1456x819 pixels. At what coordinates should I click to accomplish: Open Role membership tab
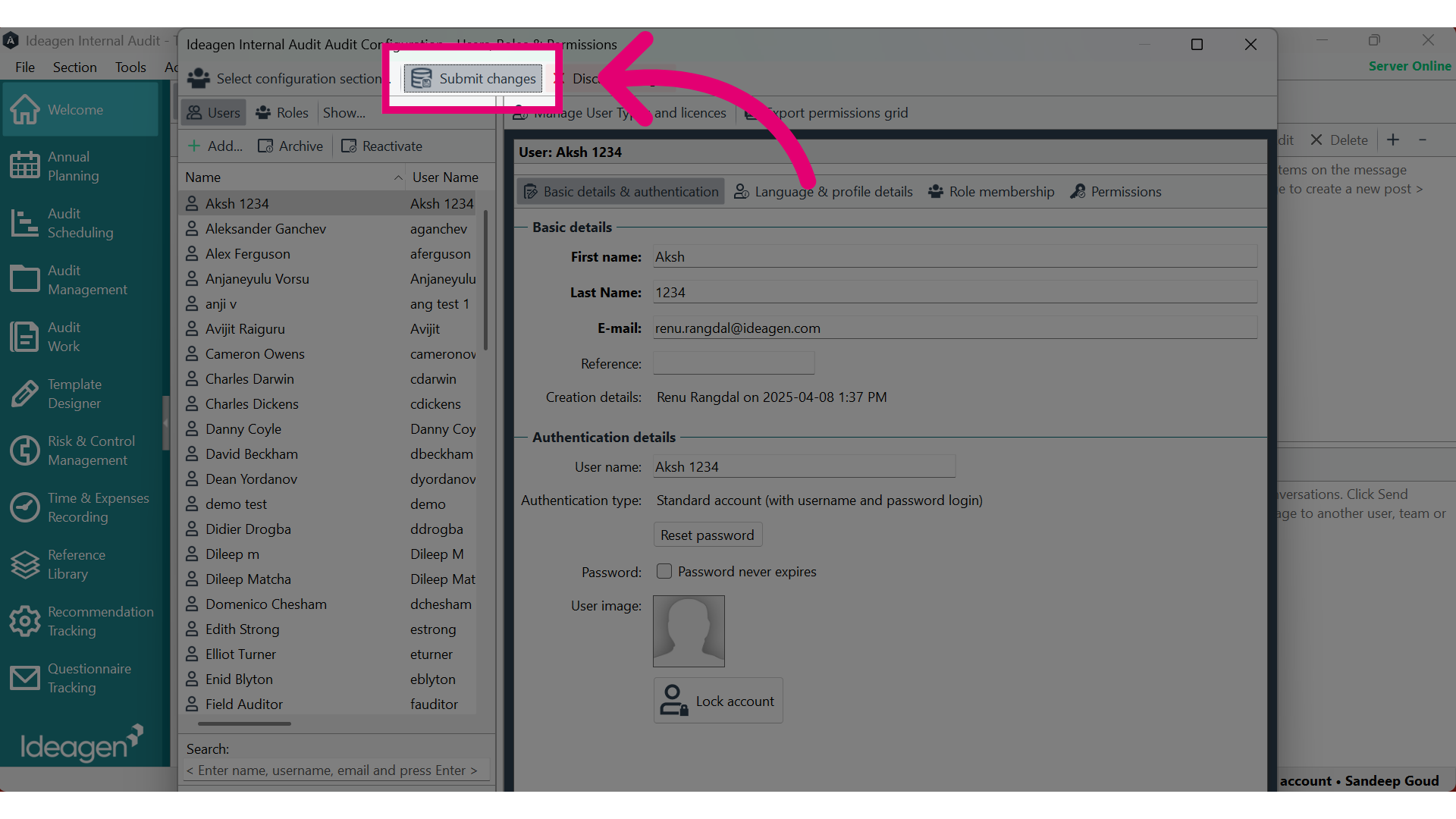coord(991,191)
